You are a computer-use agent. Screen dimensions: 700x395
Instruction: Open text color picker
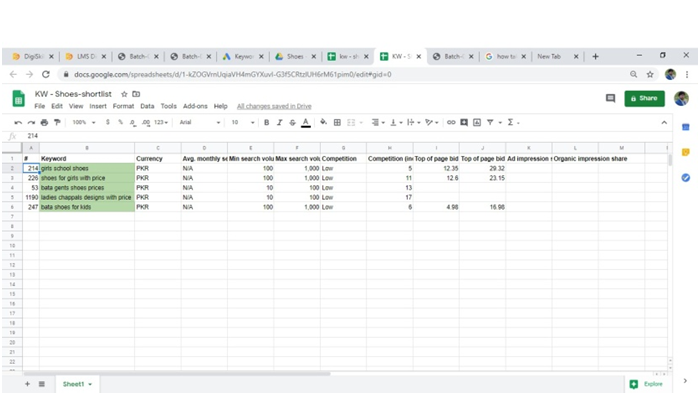306,122
